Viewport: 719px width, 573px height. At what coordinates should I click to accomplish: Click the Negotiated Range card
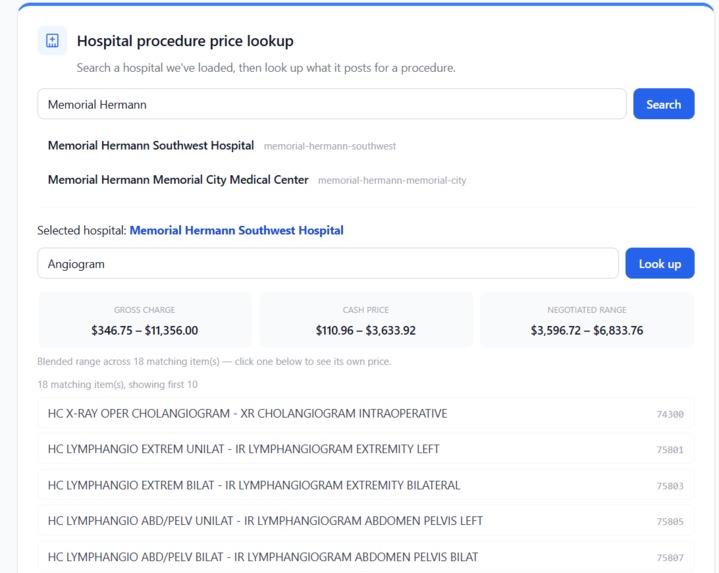point(587,320)
